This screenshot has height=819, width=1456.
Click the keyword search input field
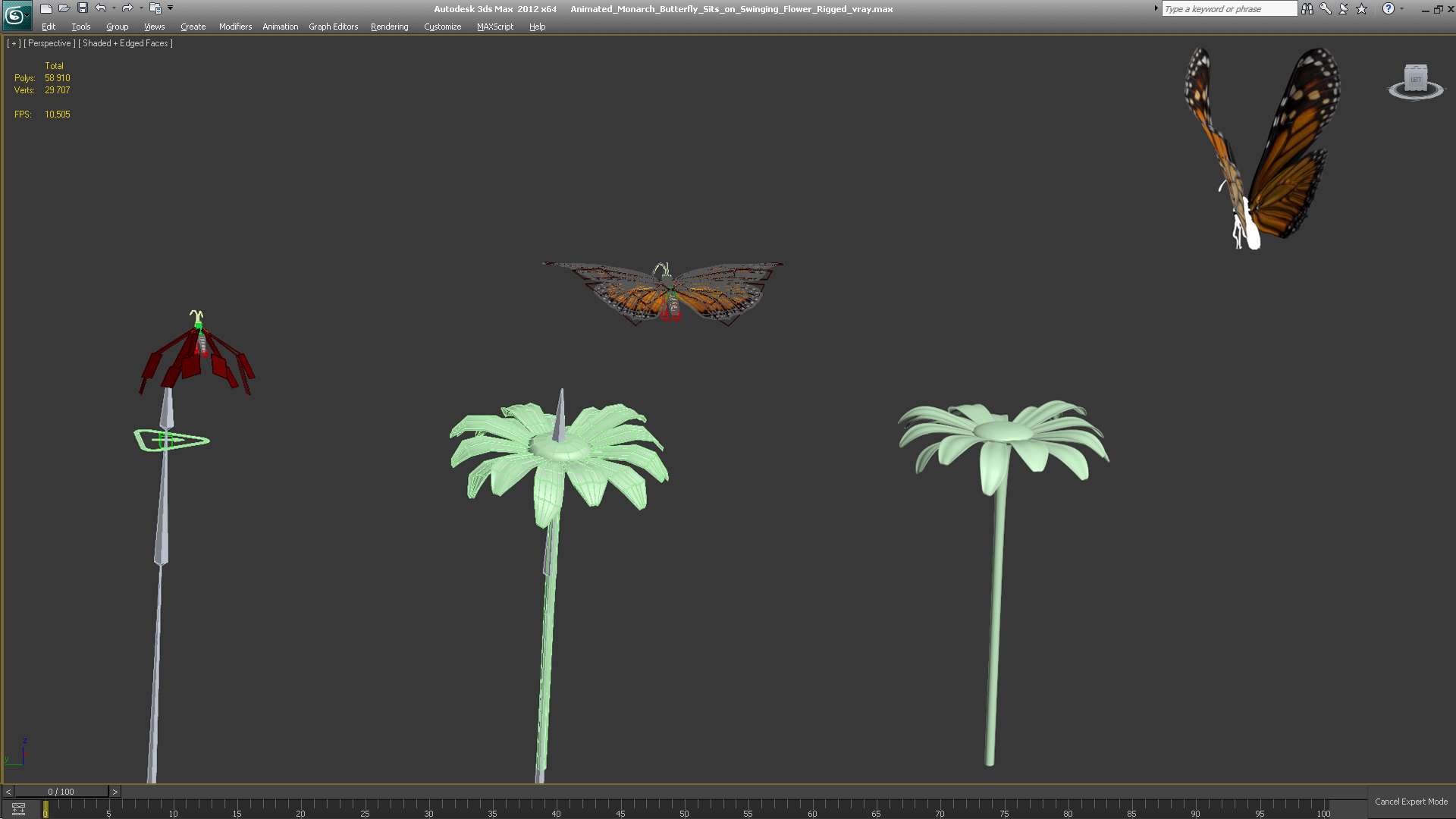pos(1228,9)
